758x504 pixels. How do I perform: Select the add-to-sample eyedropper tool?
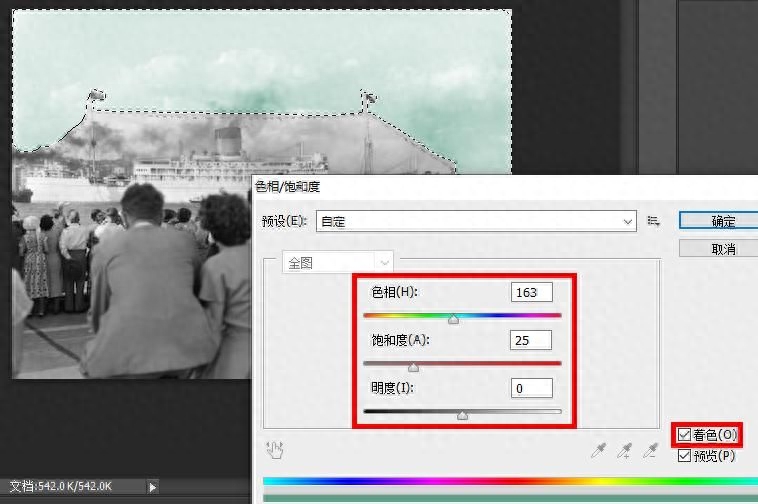tap(625, 451)
